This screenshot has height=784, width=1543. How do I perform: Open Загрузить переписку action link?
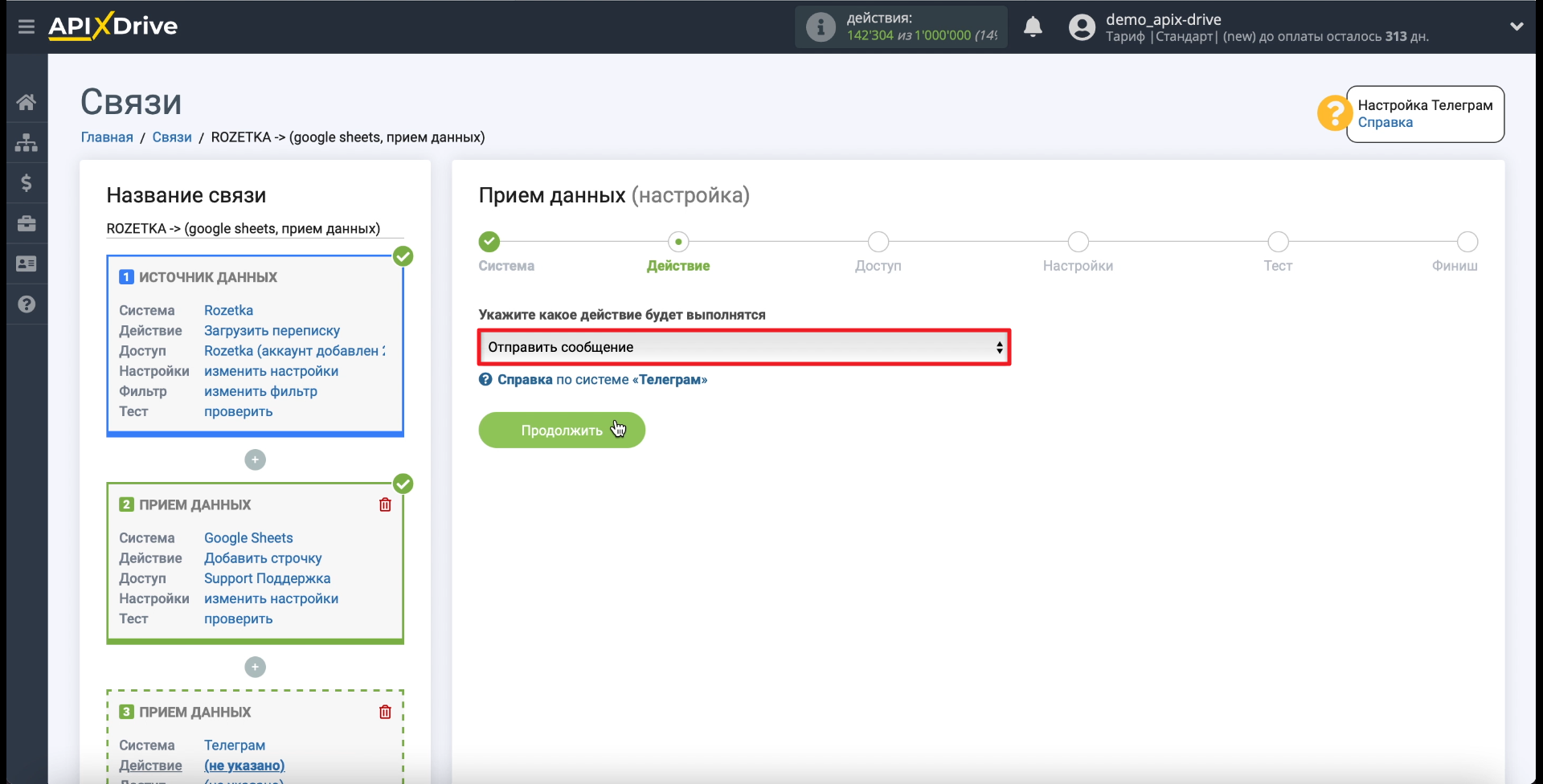(x=272, y=330)
